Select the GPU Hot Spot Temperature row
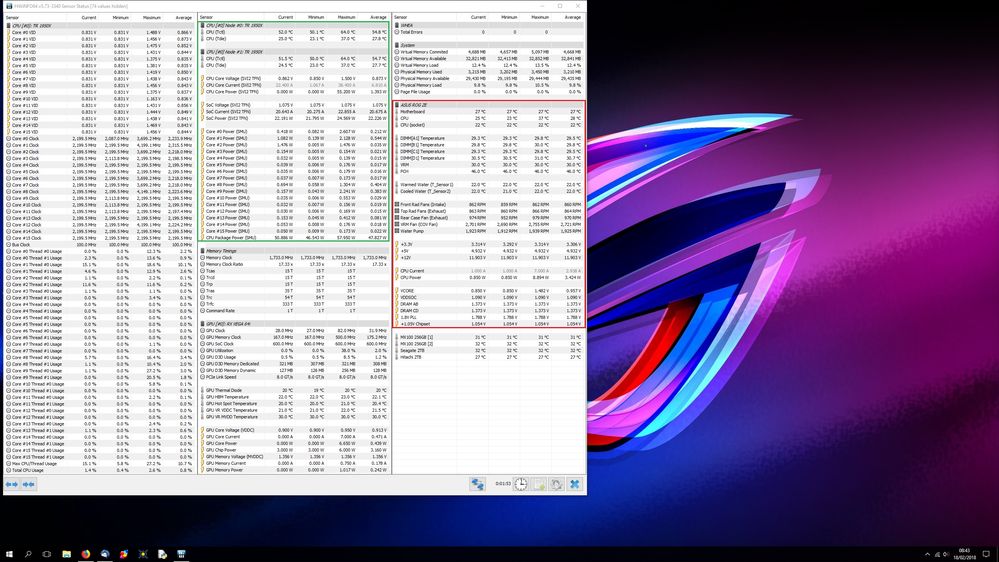Viewport: 999px width, 562px height. tap(294, 403)
